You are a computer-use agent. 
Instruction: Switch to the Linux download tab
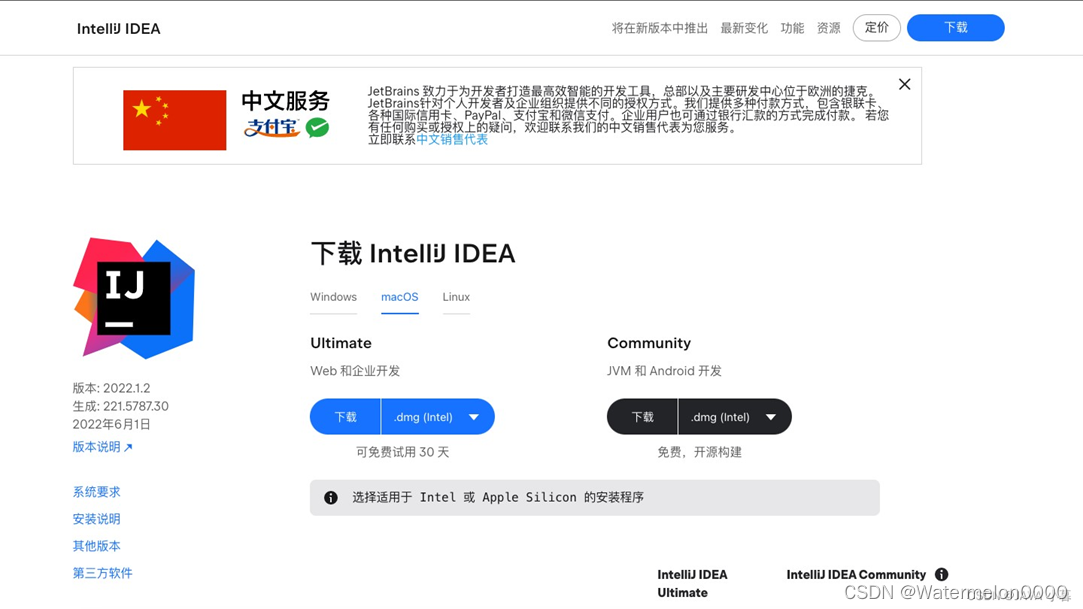coord(456,297)
